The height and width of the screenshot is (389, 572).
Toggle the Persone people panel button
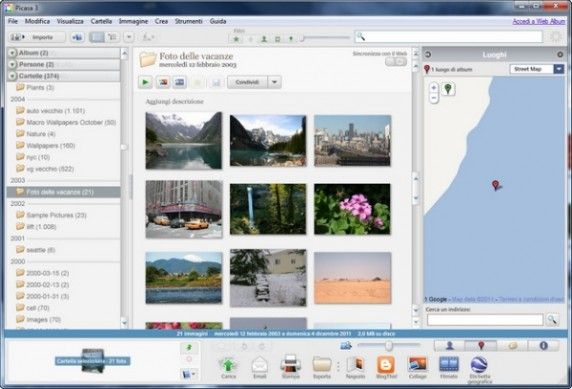(449, 346)
